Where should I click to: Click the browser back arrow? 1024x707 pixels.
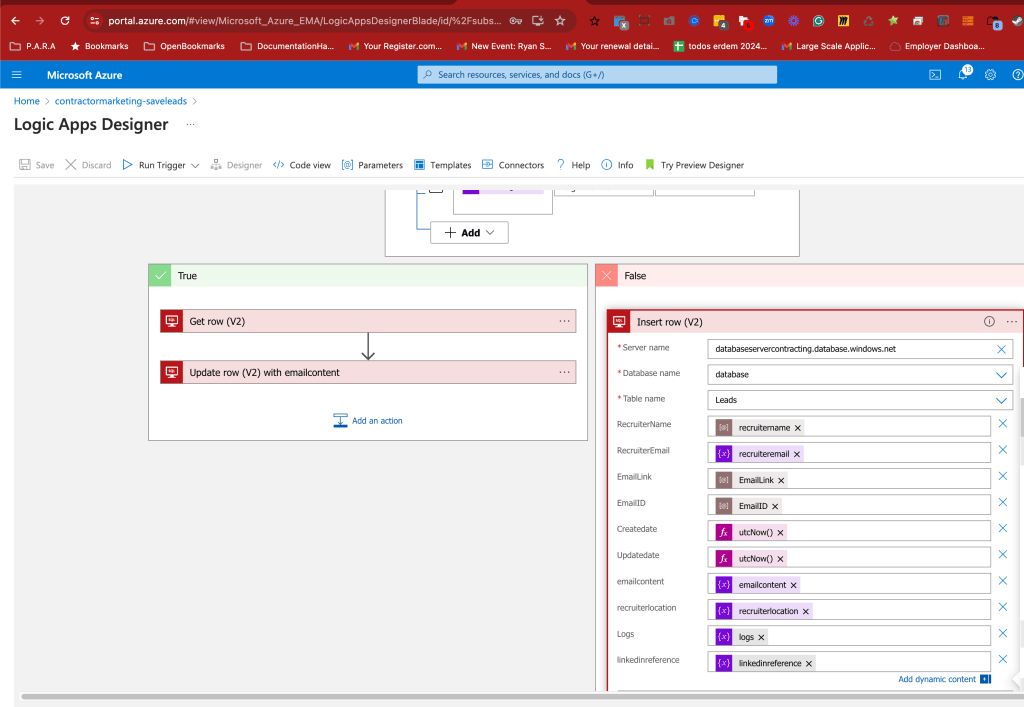pyautogui.click(x=16, y=21)
